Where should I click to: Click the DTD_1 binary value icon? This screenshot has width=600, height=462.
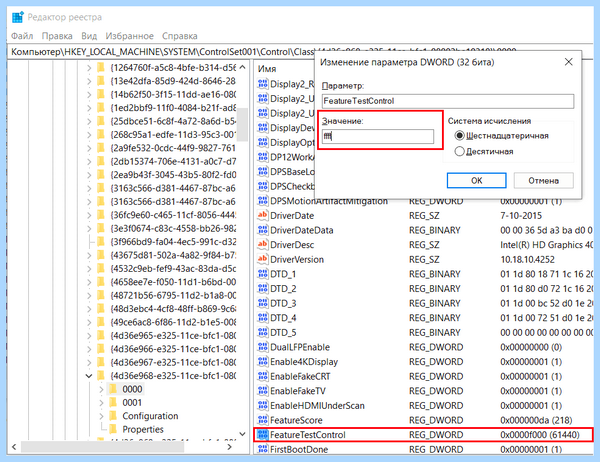pyautogui.click(x=262, y=274)
